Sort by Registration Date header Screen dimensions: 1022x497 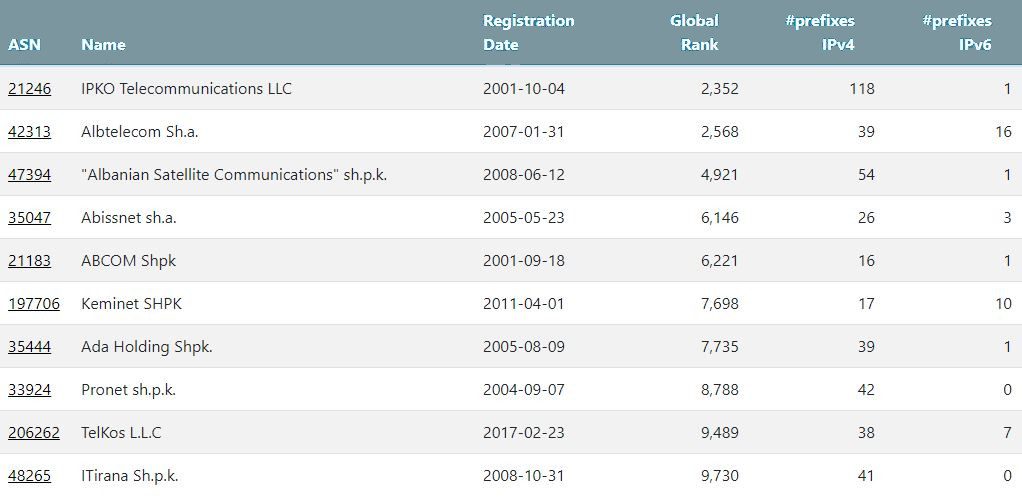point(528,32)
